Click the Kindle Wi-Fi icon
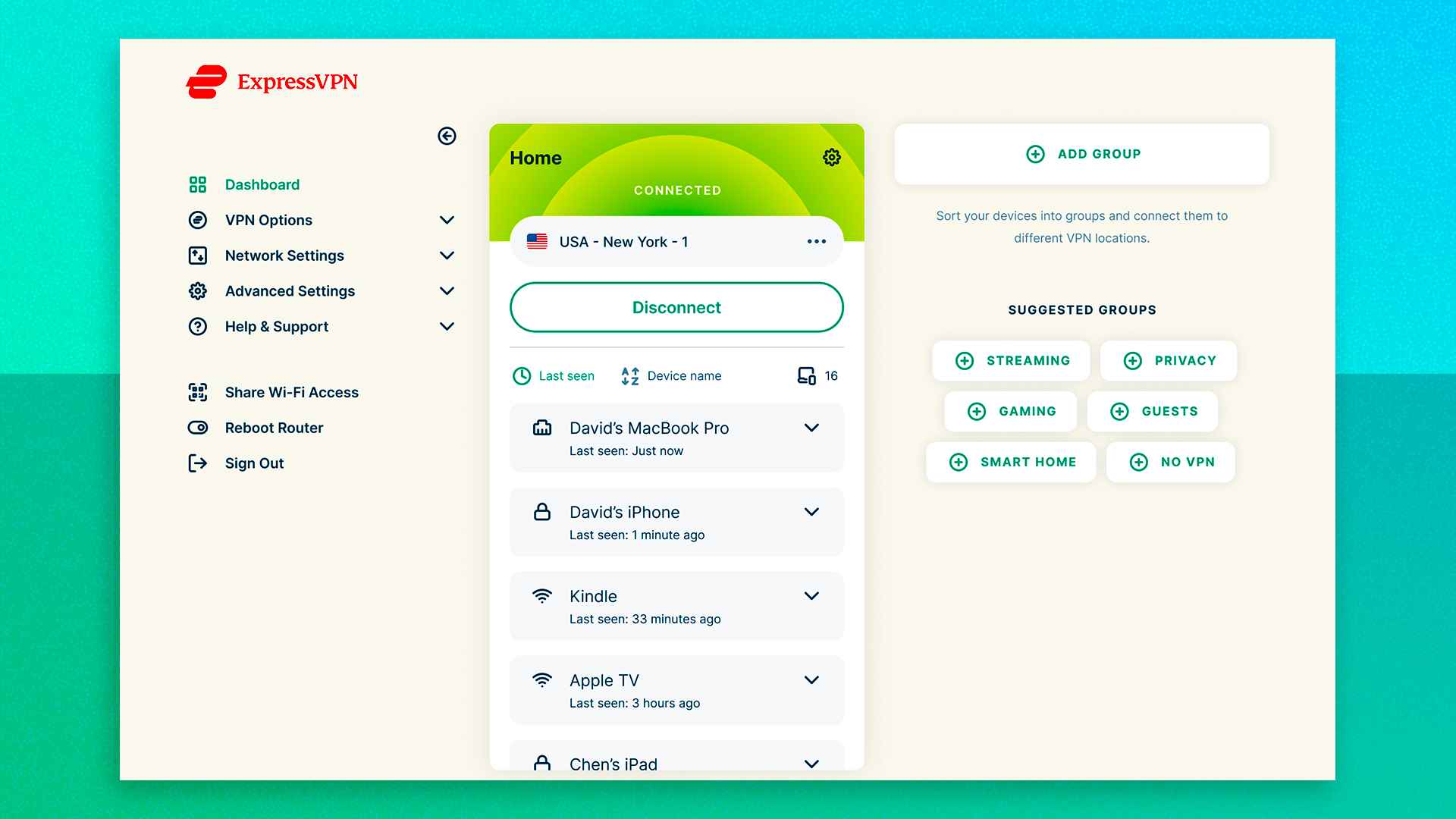The height and width of the screenshot is (819, 1456). (x=542, y=596)
